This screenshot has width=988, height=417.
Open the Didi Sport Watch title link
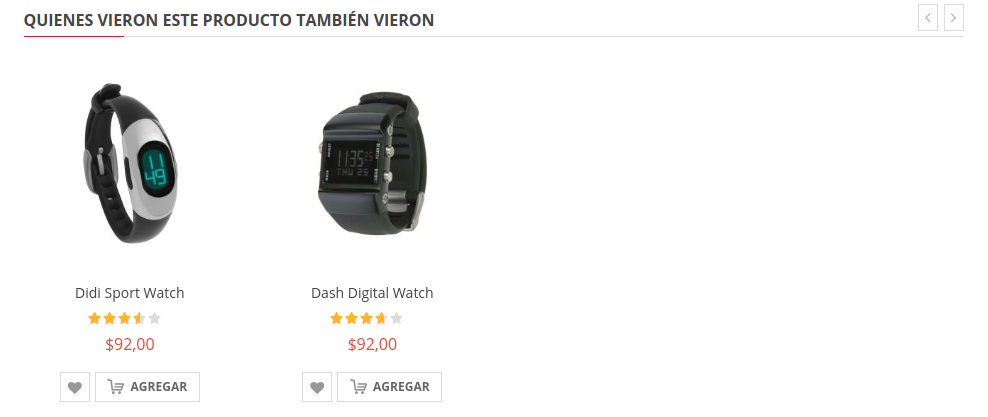(130, 293)
